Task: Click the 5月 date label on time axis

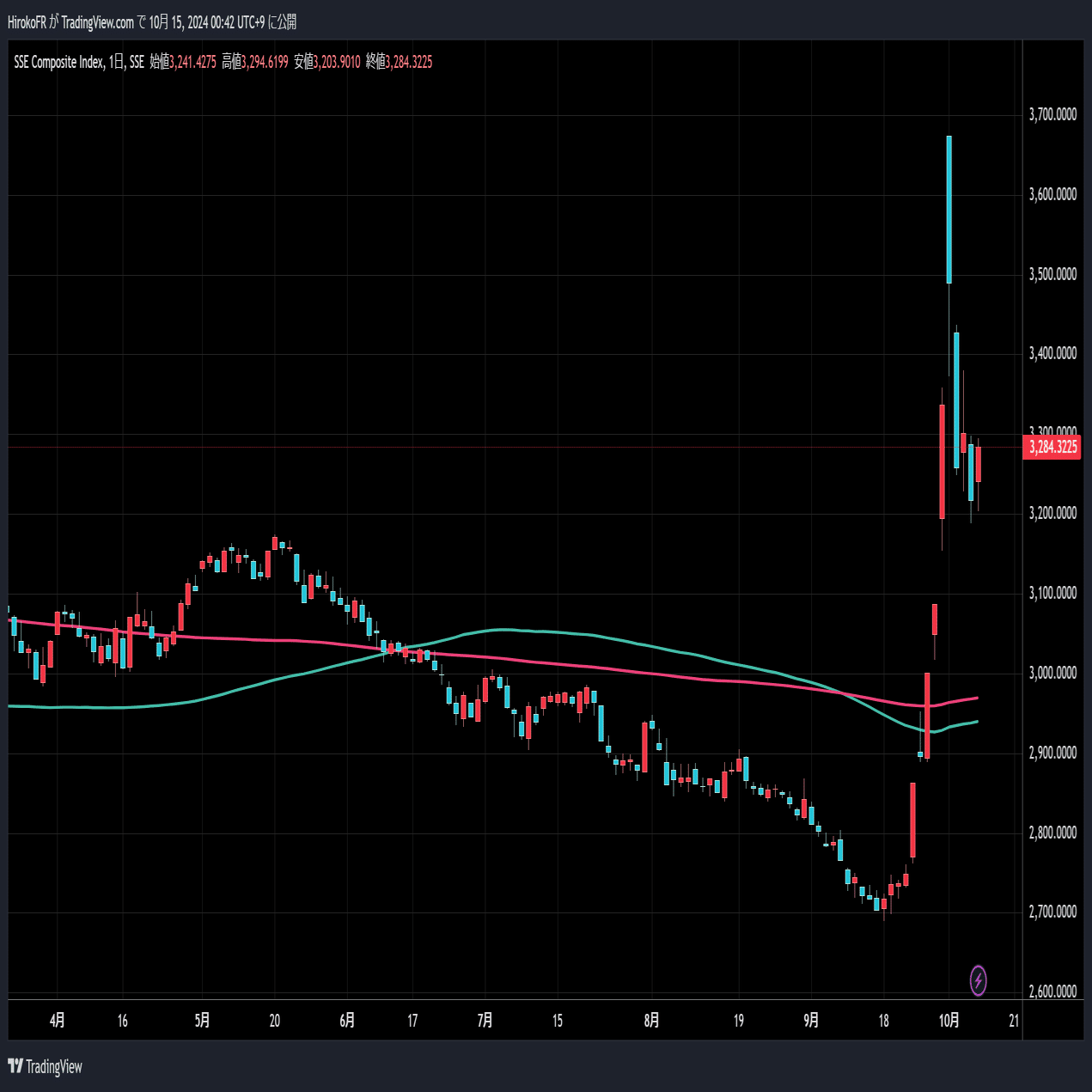Action: (x=202, y=1021)
